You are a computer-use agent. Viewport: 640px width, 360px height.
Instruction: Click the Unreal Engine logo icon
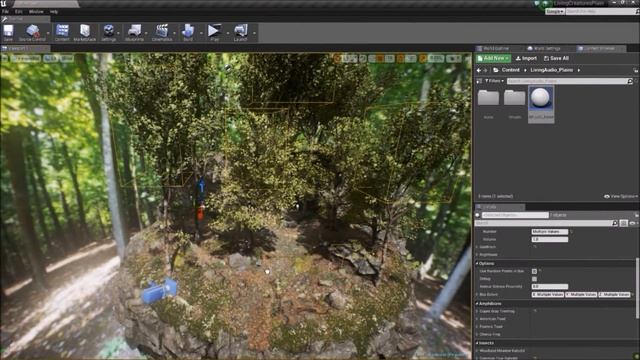[4, 4]
